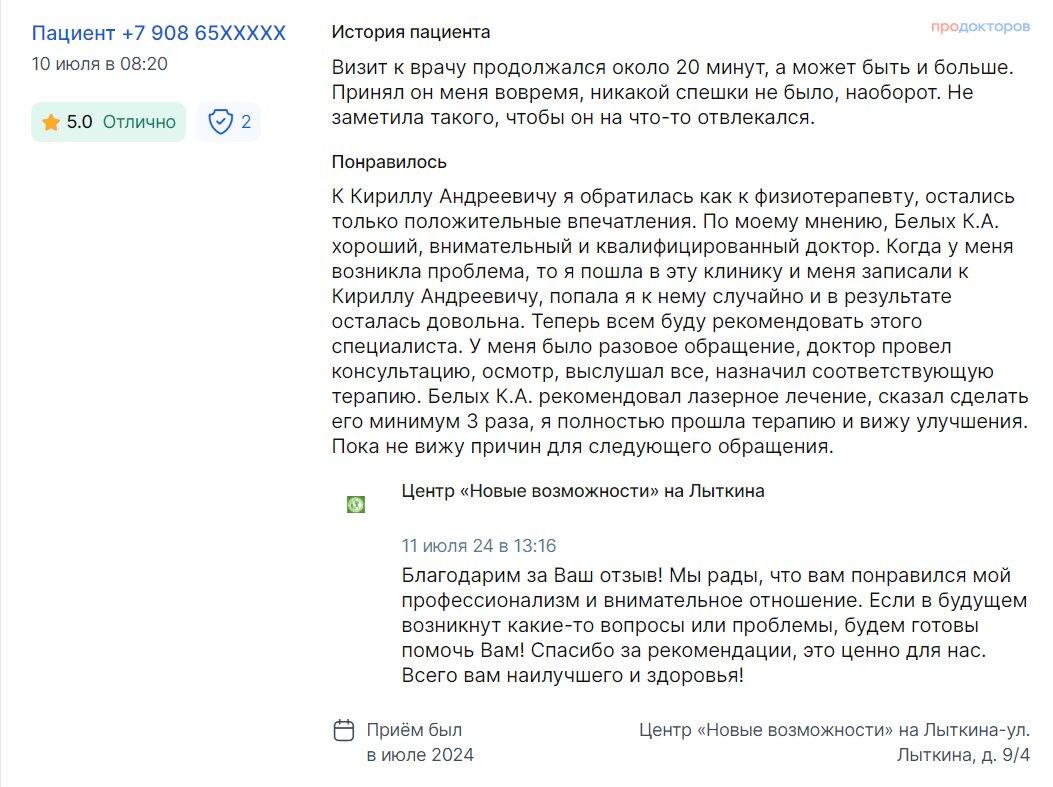This screenshot has width=1053, height=787.
Task: Click the verification count number 2
Action: (x=246, y=122)
